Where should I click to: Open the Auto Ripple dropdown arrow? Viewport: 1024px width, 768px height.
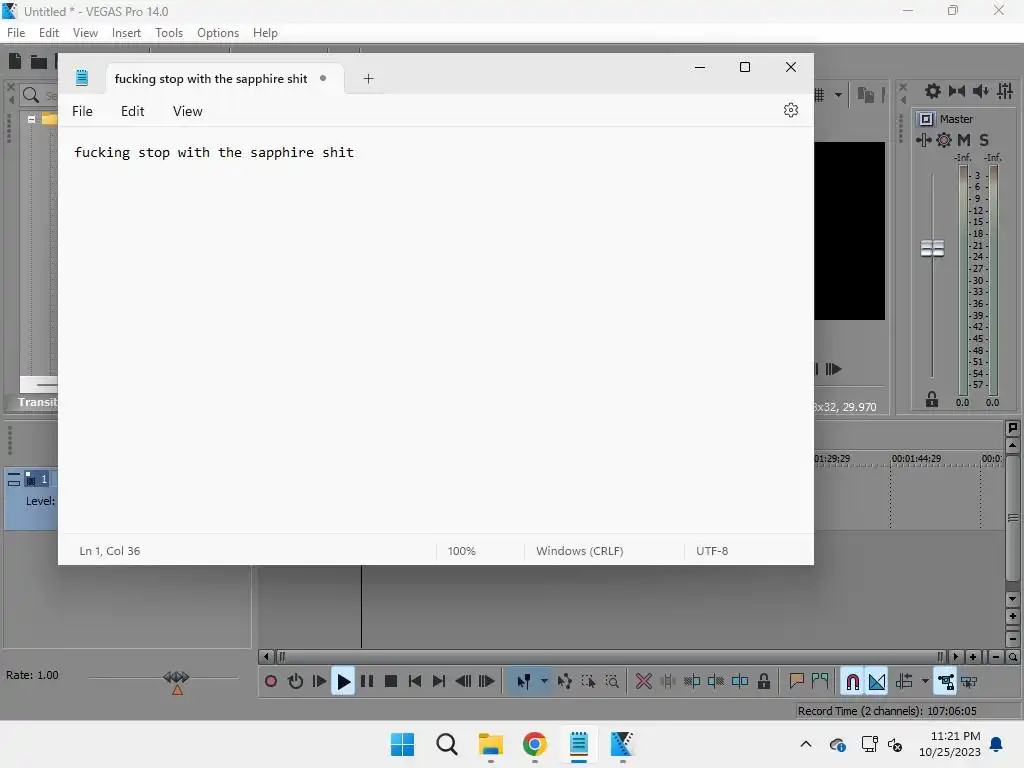tap(925, 681)
